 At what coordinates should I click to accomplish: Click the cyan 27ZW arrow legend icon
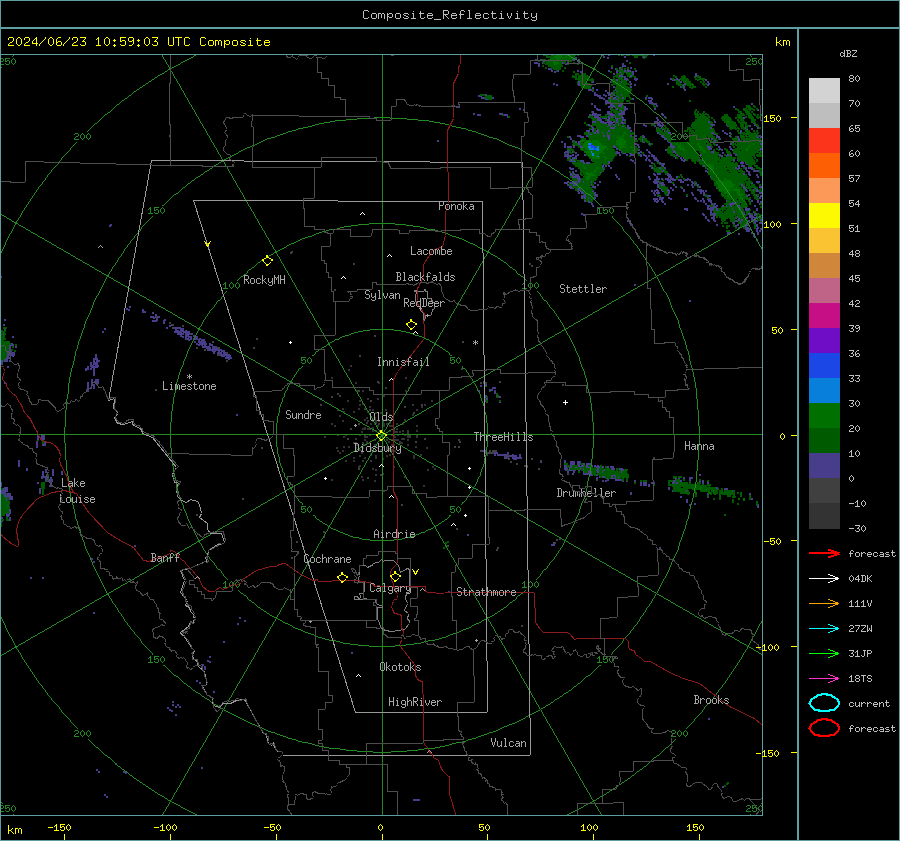(824, 629)
